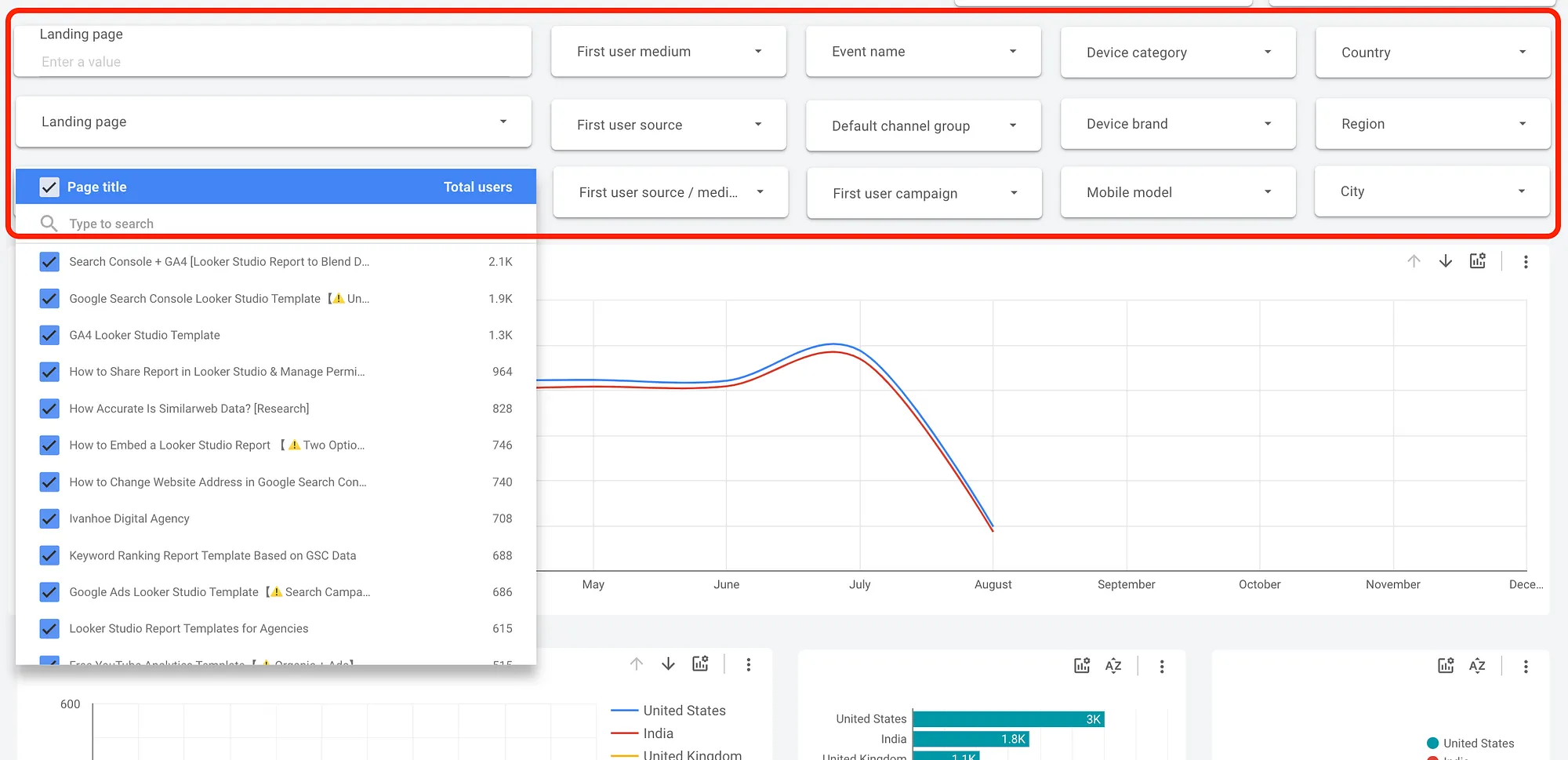Open the Default channel group dropdown
The height and width of the screenshot is (760, 1568).
[923, 125]
